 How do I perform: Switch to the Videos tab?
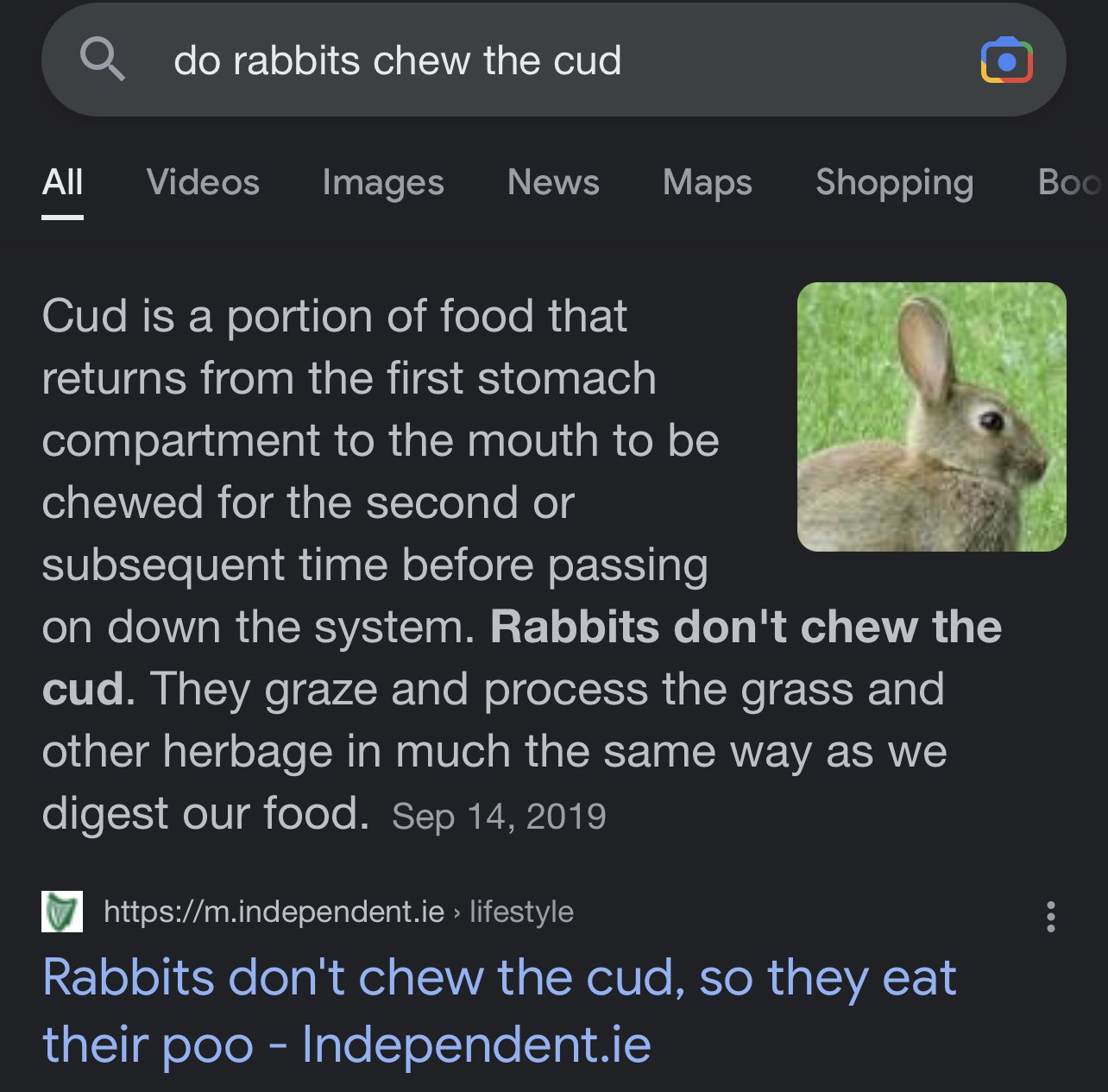pyautogui.click(x=203, y=183)
